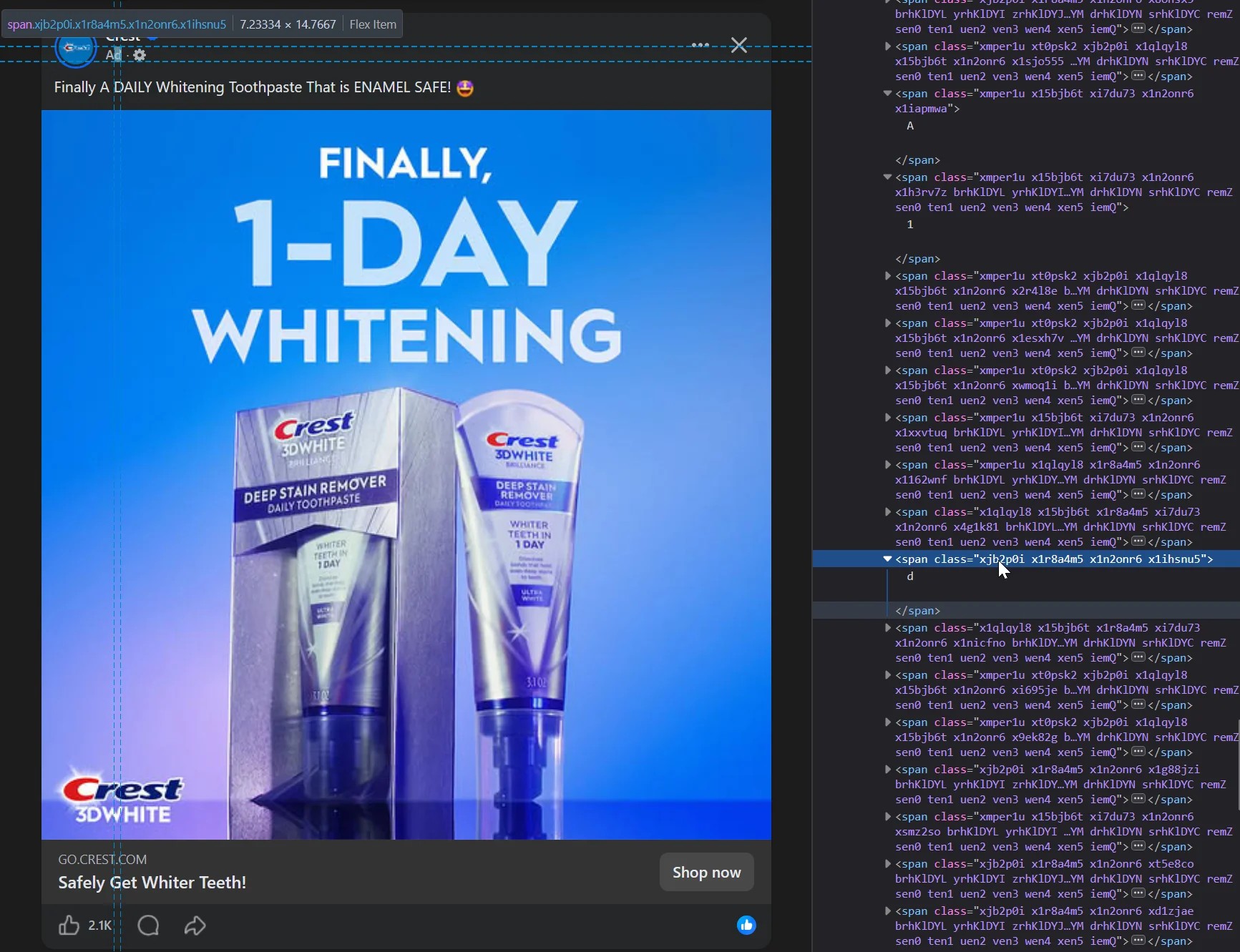Select the closing span tag below 'd'
1240x952 pixels.
[x=918, y=611]
